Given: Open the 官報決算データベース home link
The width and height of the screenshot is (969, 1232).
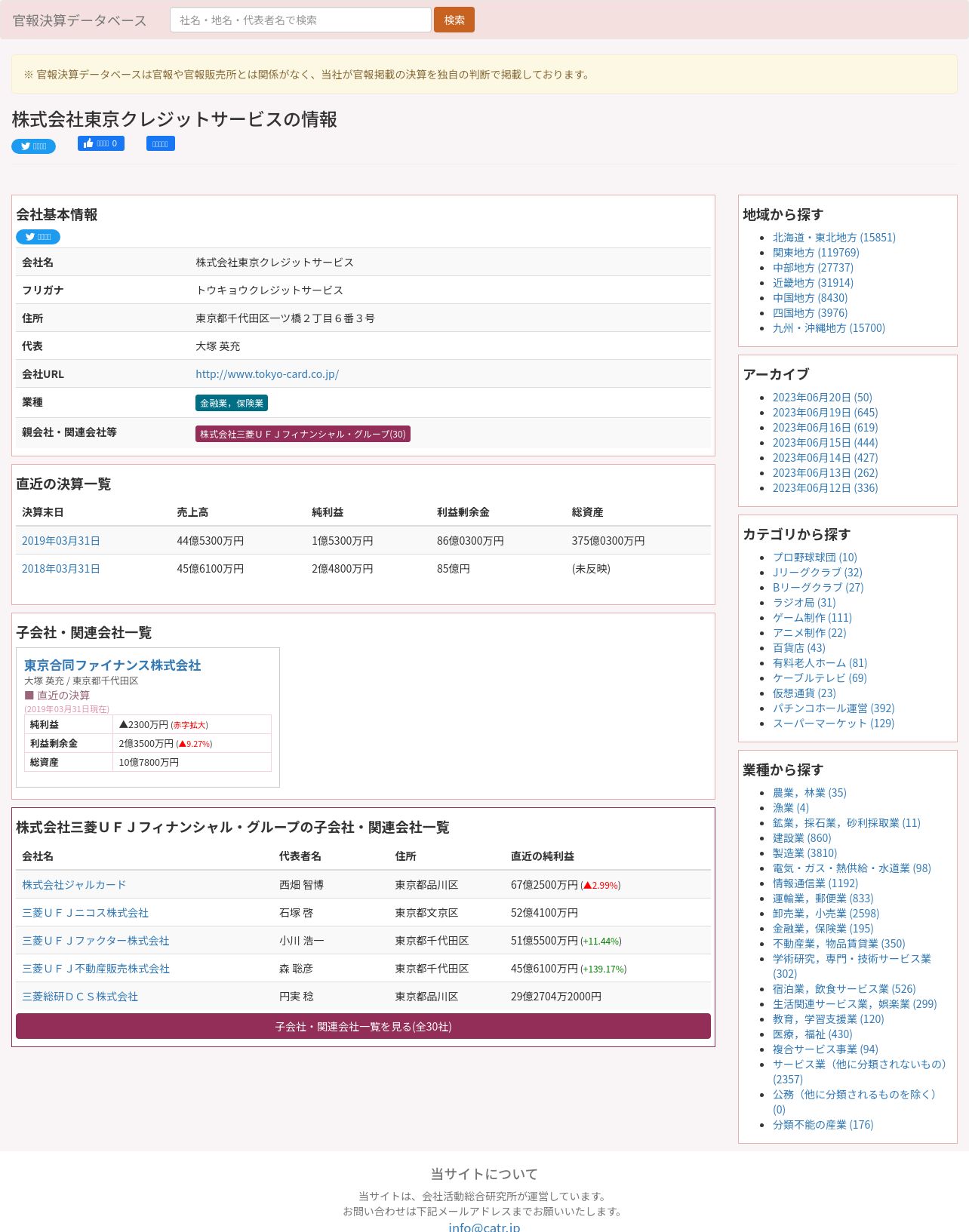Looking at the screenshot, I should pyautogui.click(x=80, y=20).
